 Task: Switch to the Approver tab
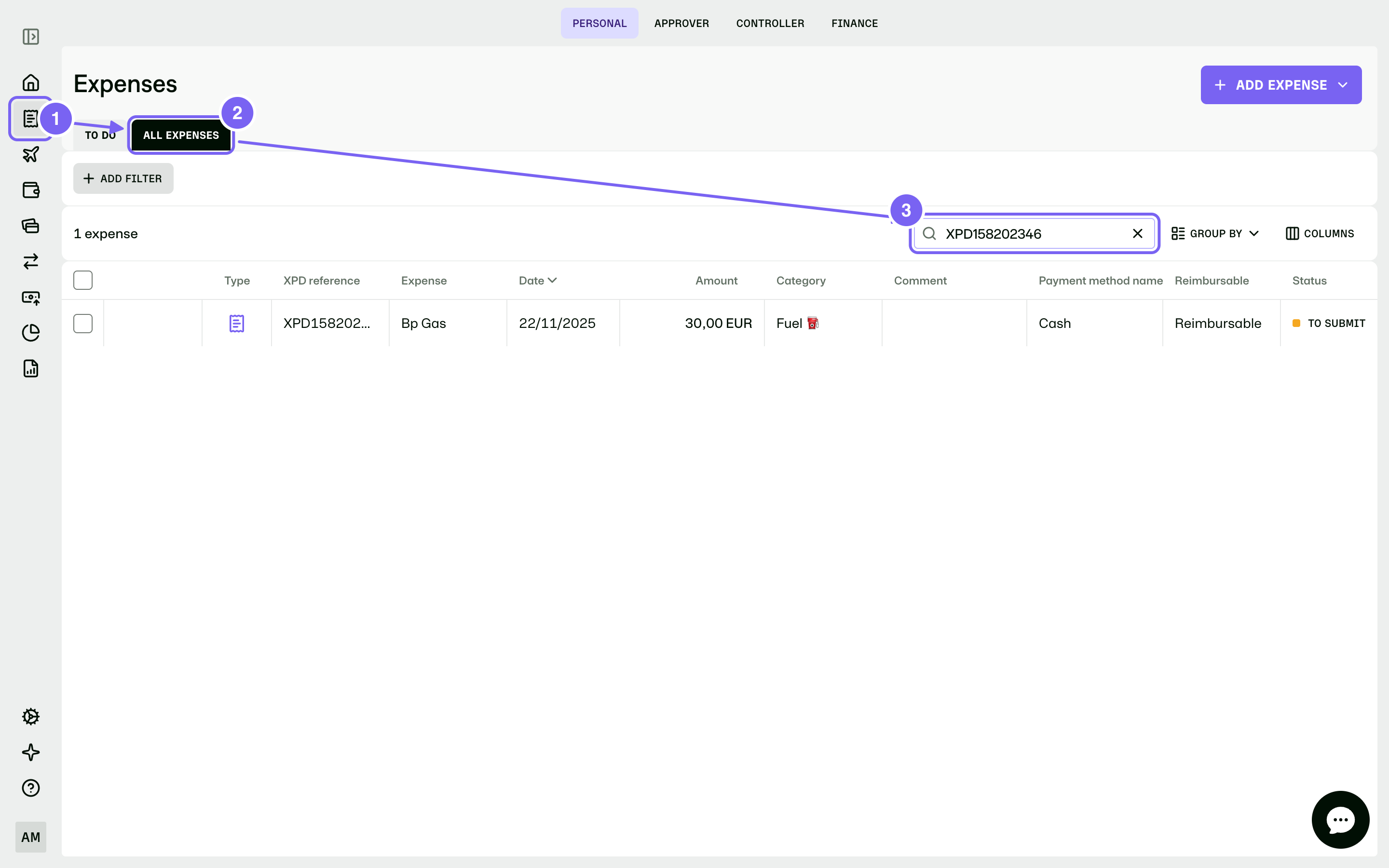click(x=681, y=24)
